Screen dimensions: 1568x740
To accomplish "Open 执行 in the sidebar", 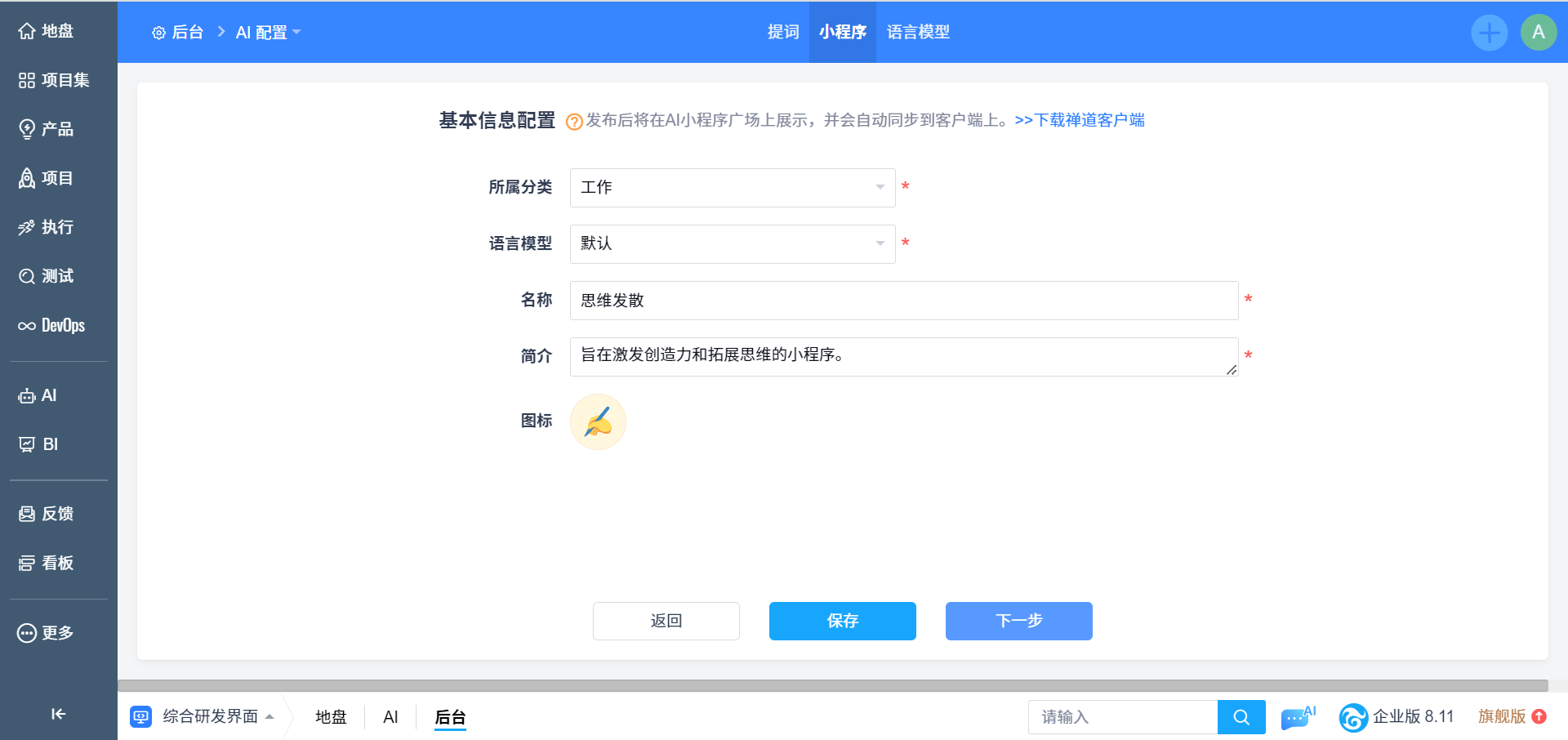I will pyautogui.click(x=47, y=227).
